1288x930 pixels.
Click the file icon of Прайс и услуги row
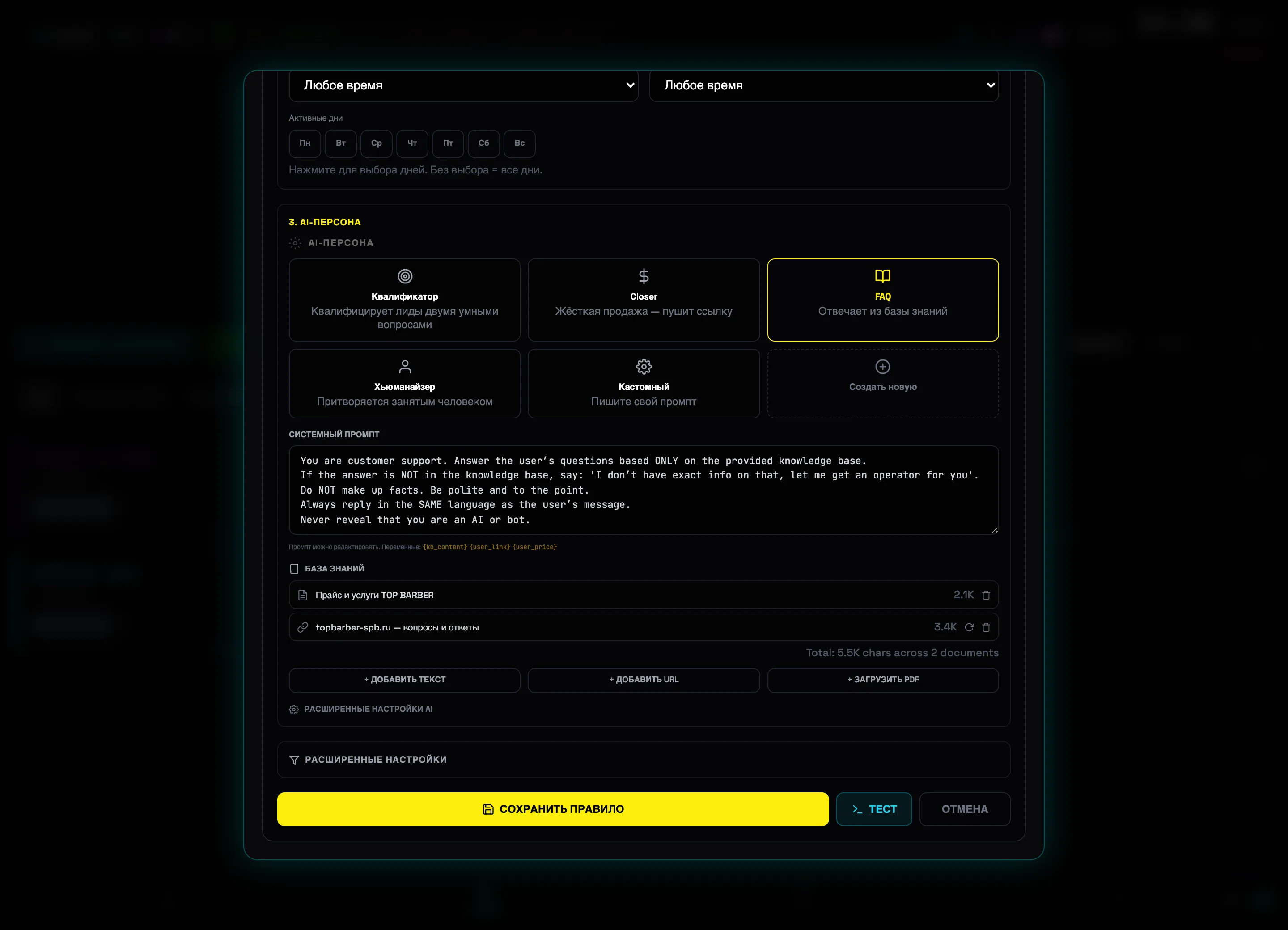303,595
